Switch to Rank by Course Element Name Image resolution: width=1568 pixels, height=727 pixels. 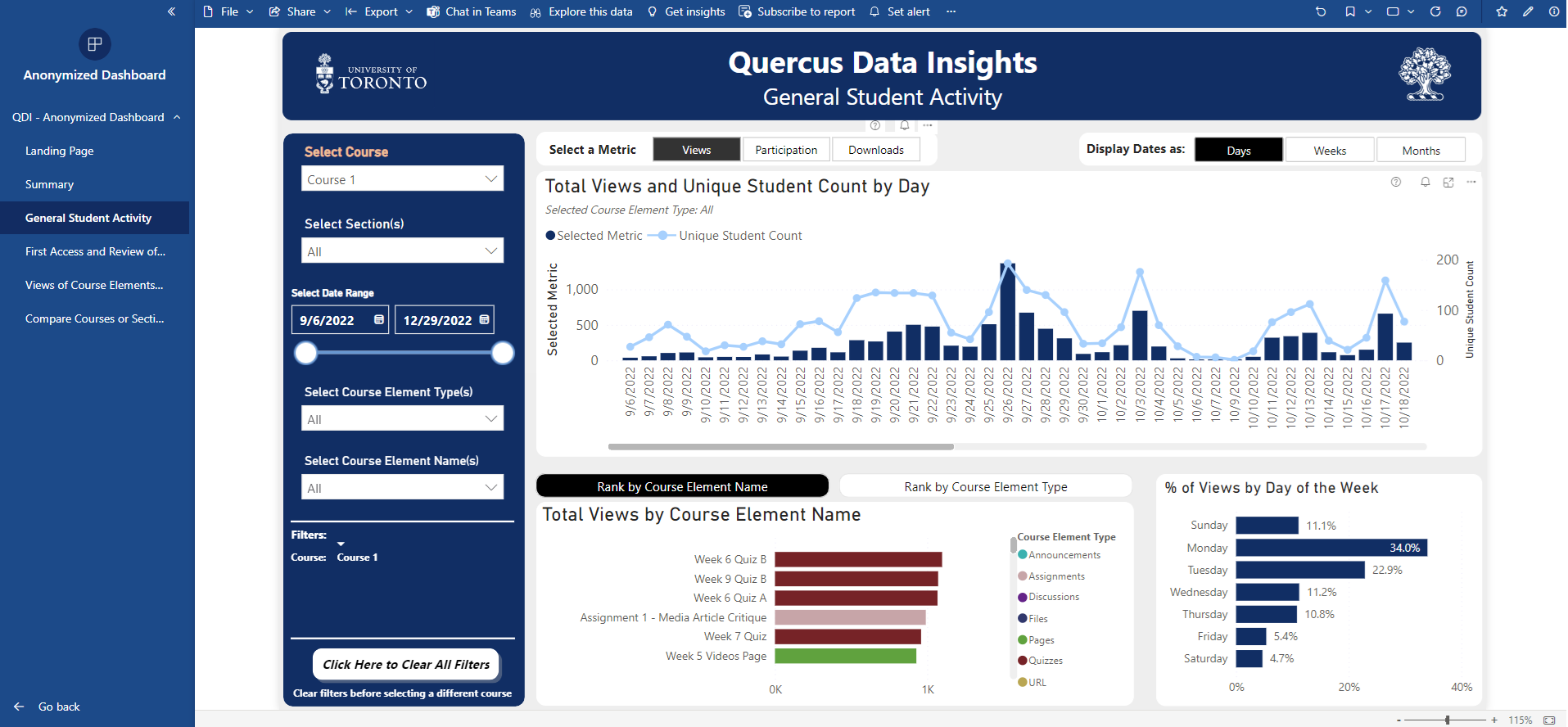pyautogui.click(x=682, y=486)
